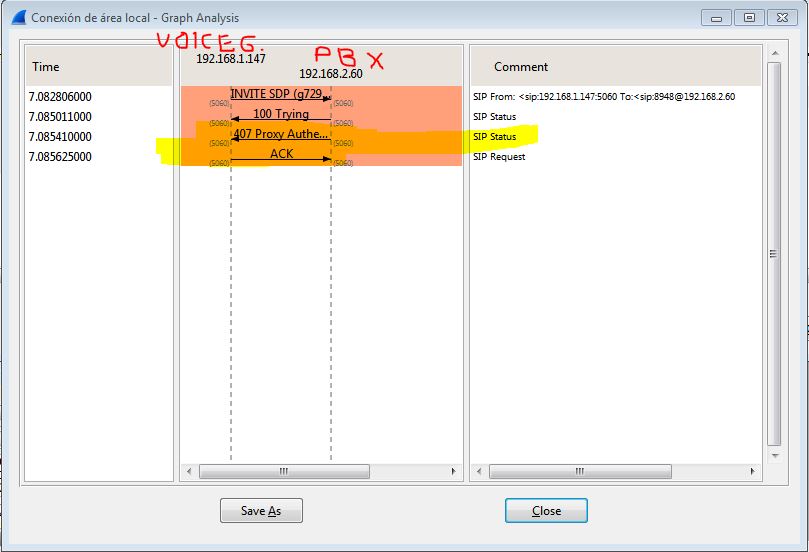The image size is (809, 552).
Task: Select the 100 Trying flow arrow
Action: (x=281, y=115)
